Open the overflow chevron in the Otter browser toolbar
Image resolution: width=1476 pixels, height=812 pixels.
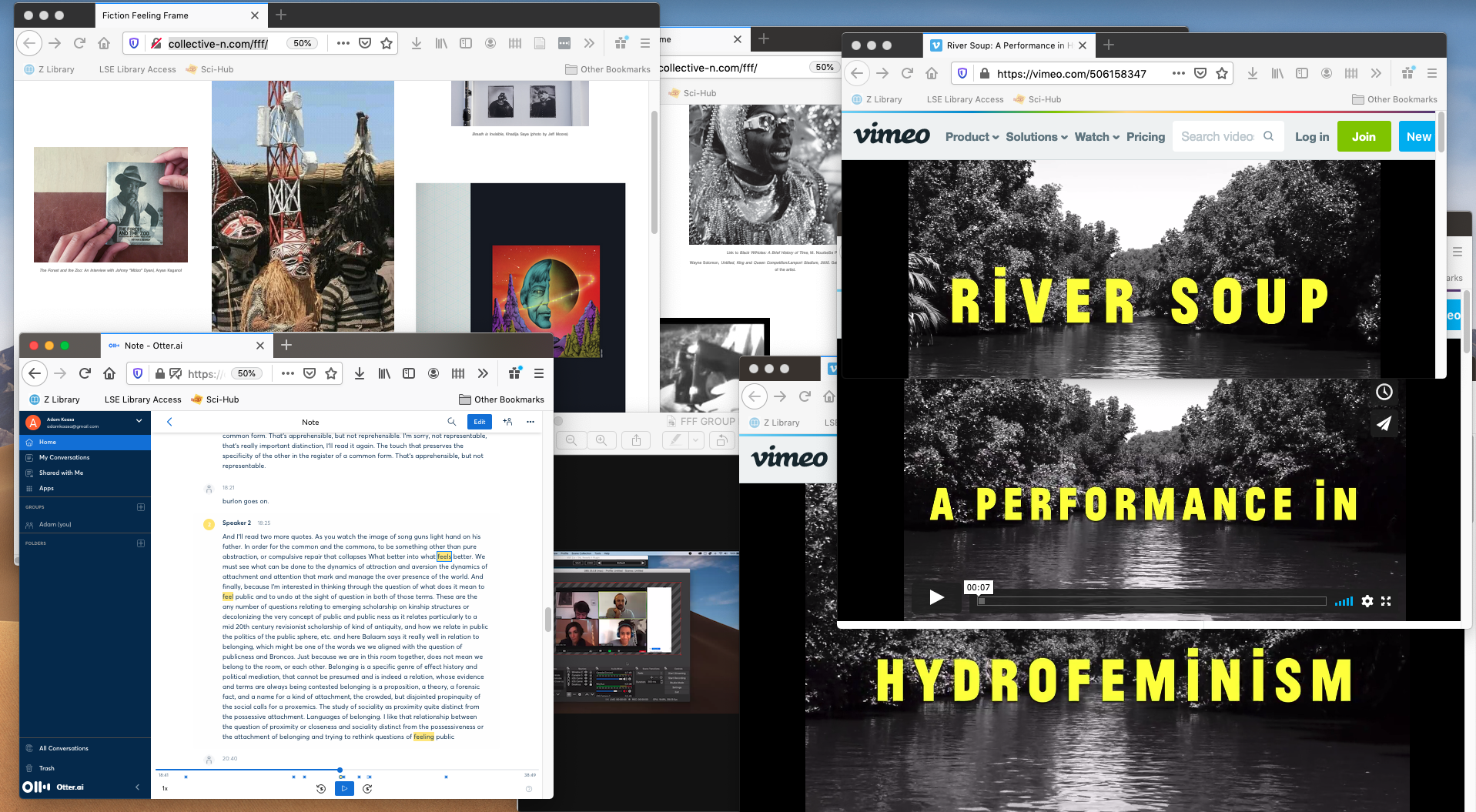tap(483, 373)
